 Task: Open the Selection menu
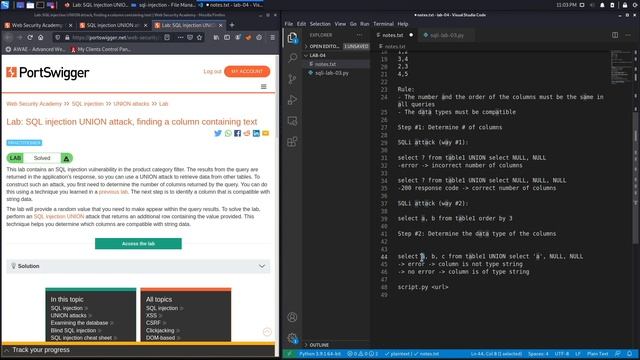320,24
